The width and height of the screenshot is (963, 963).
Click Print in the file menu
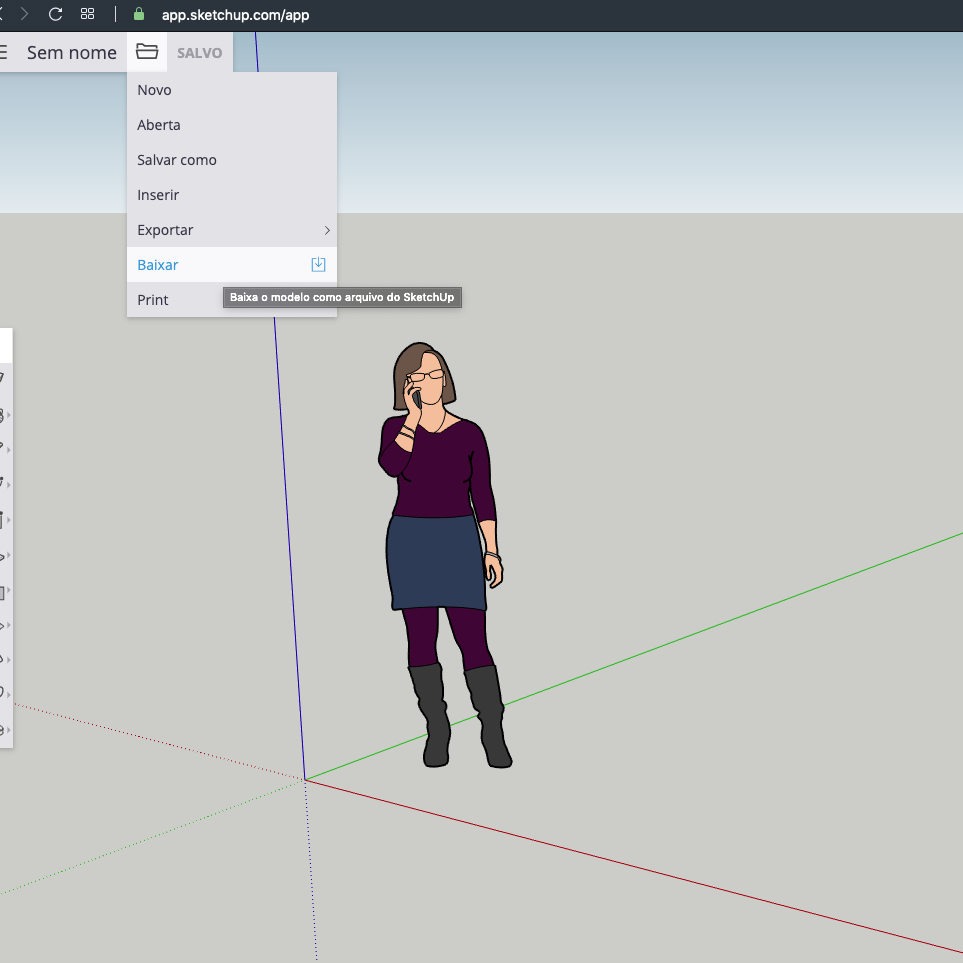[153, 300]
